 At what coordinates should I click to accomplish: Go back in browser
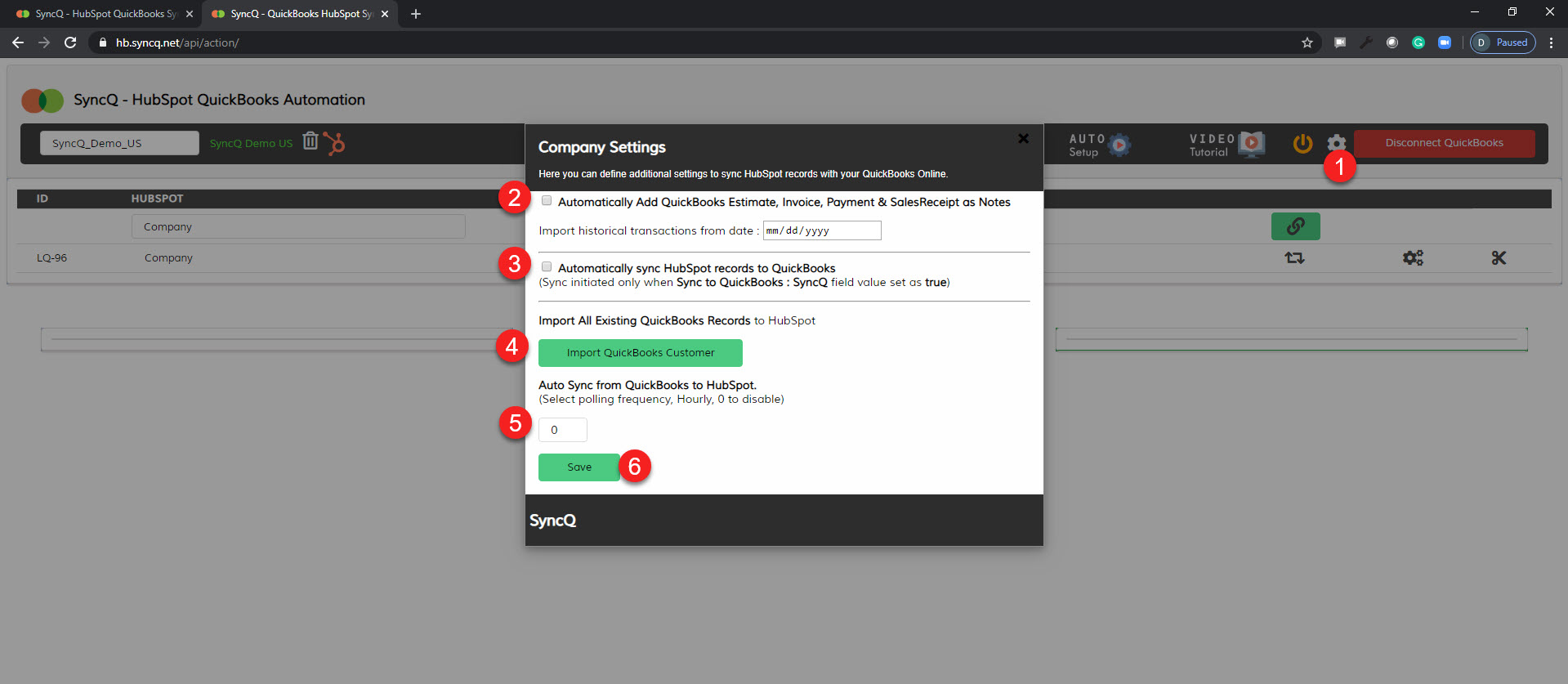pyautogui.click(x=18, y=42)
